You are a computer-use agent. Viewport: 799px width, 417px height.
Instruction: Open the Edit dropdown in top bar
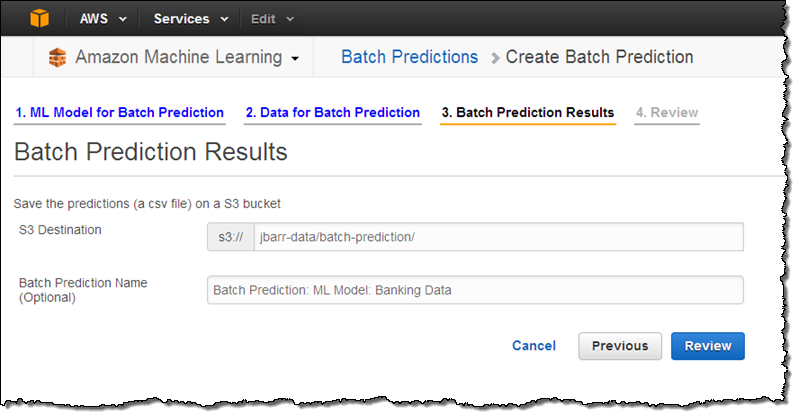coord(272,19)
